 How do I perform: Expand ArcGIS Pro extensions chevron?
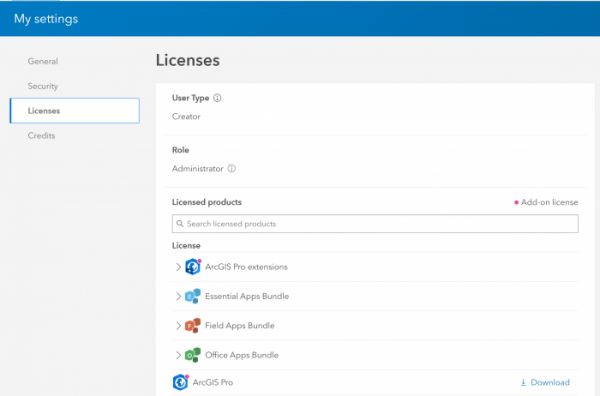pos(178,267)
